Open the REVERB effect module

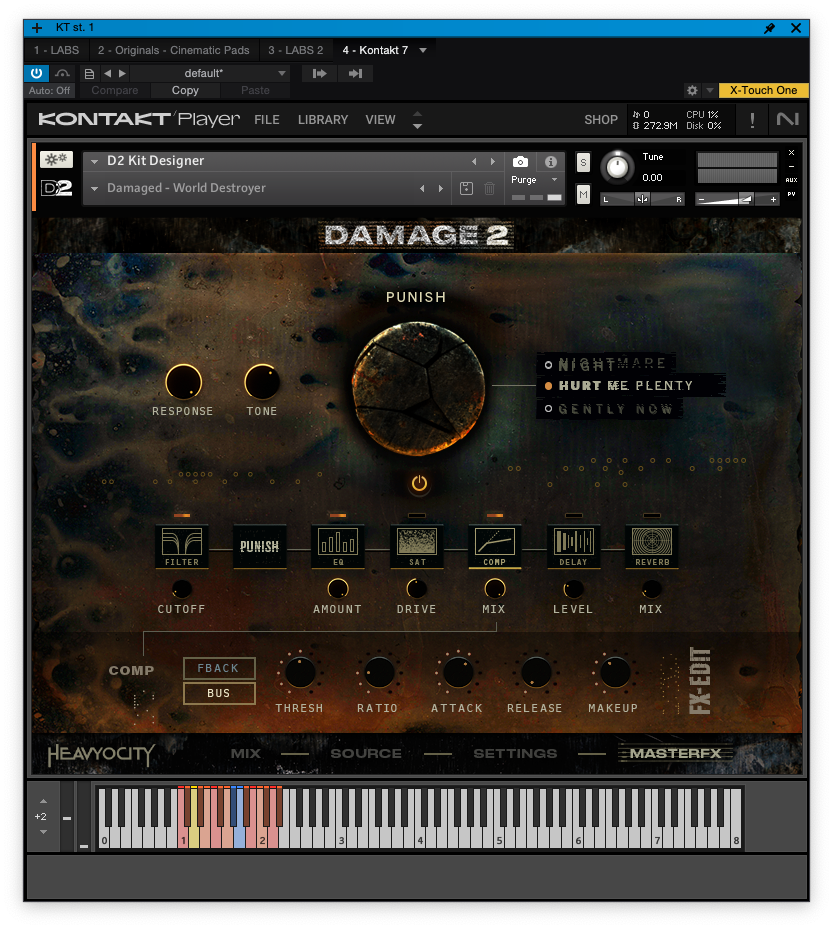(652, 546)
